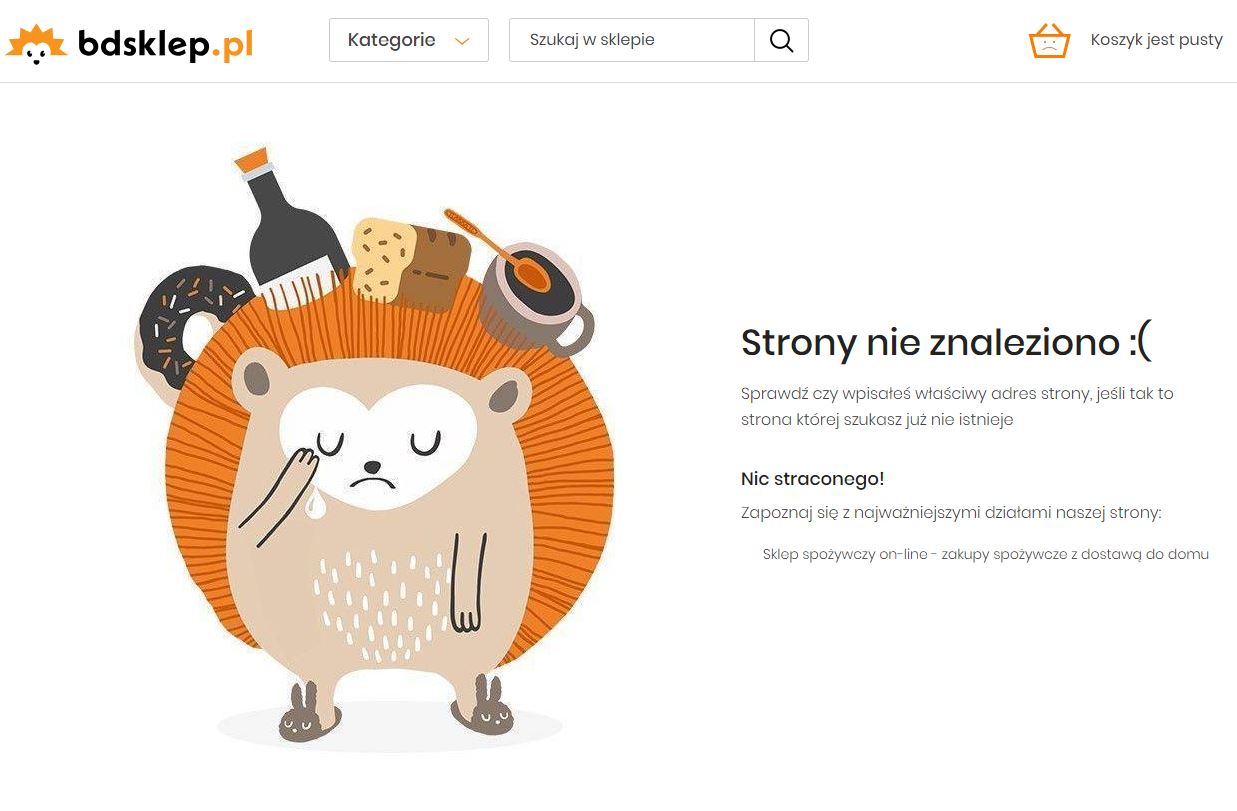The width and height of the screenshot is (1237, 811).
Task: Open the Kategorie dropdown menu
Action: (x=409, y=40)
